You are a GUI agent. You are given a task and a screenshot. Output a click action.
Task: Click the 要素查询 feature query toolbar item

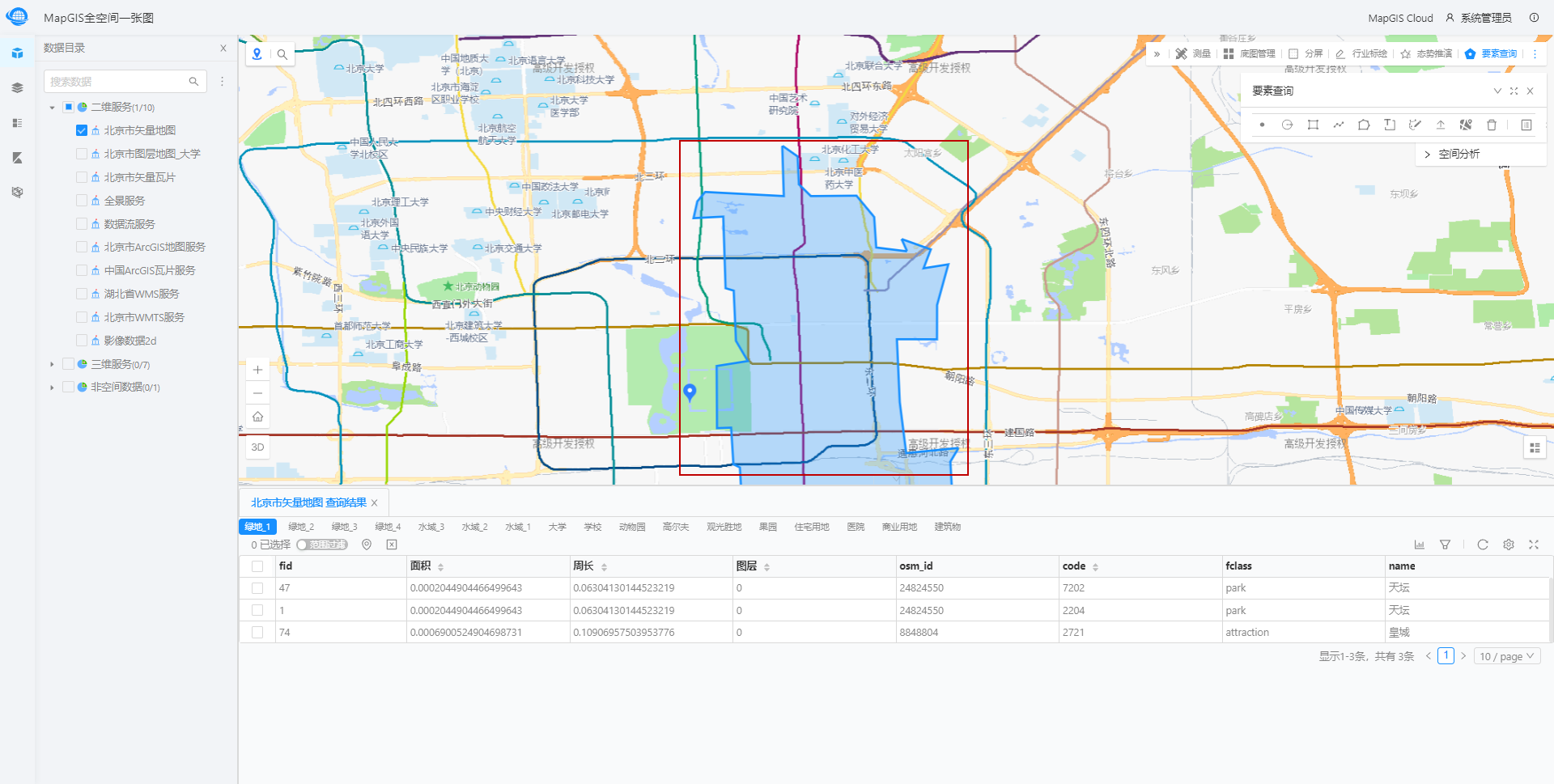click(x=1491, y=53)
